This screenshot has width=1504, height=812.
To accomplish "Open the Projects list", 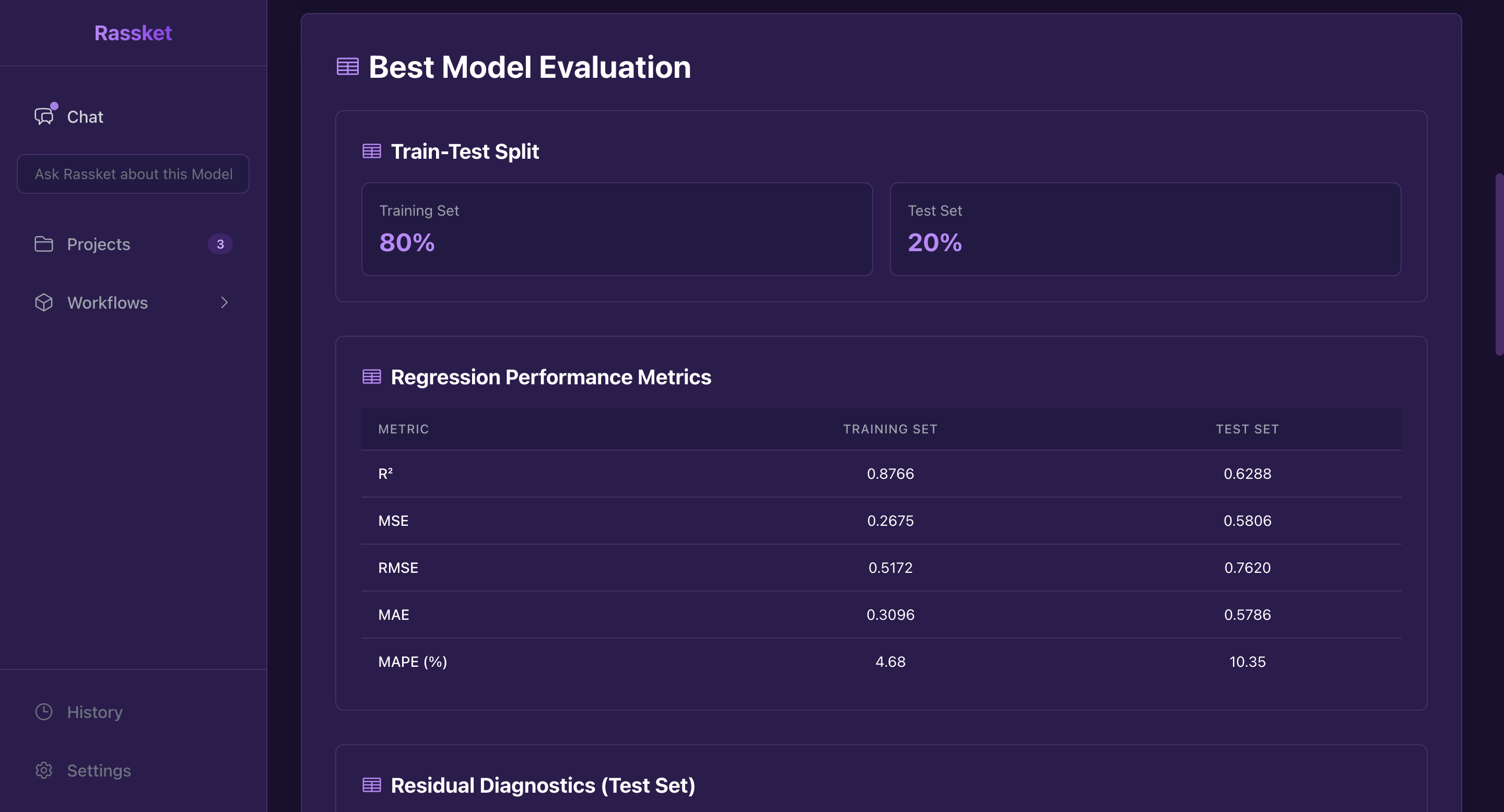I will 98,244.
